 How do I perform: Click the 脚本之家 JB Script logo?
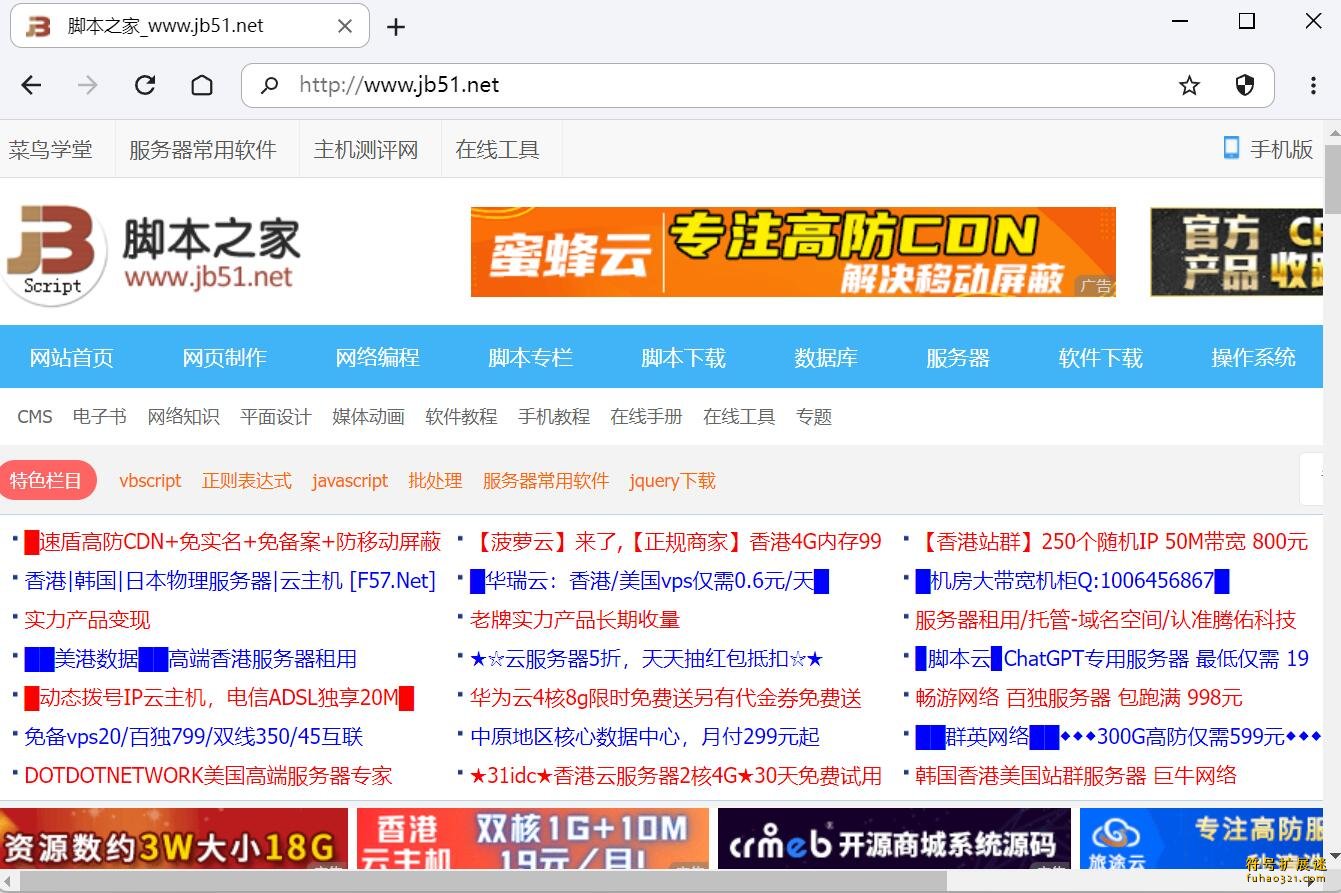(x=152, y=254)
